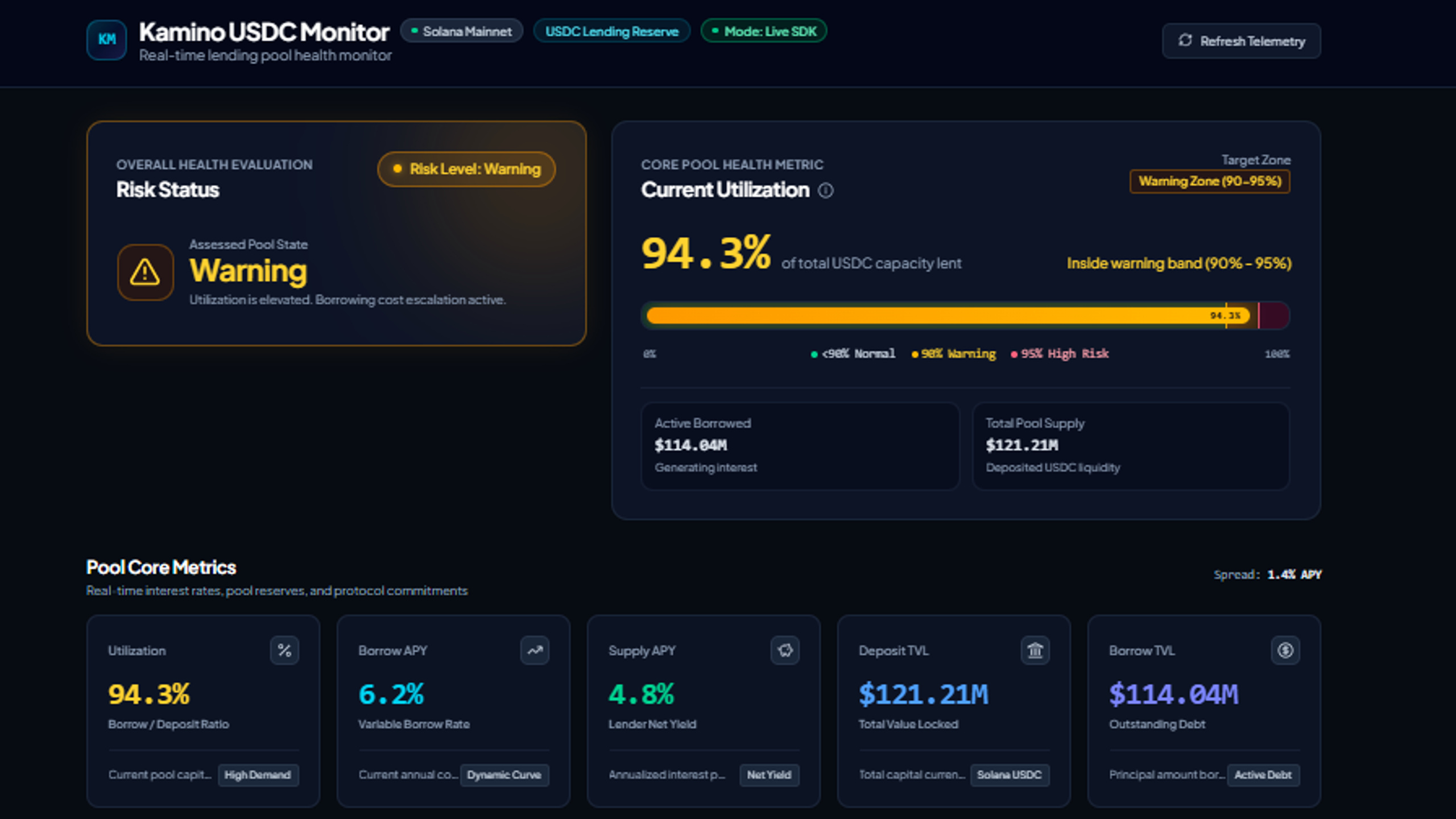Click the $114.04M Borrow TVL value

[1174, 694]
